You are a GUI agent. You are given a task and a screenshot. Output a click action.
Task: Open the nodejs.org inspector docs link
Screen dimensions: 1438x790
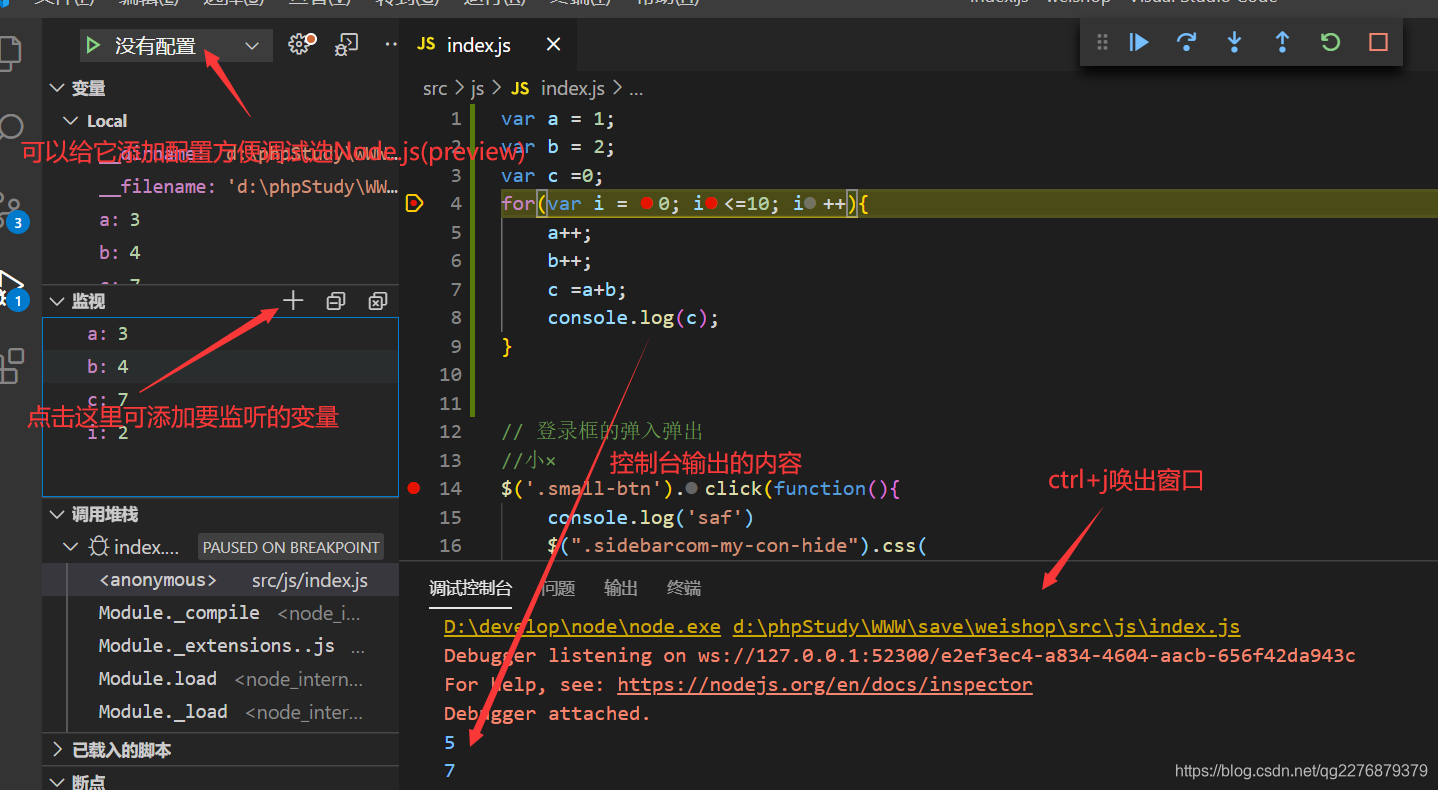click(x=825, y=685)
